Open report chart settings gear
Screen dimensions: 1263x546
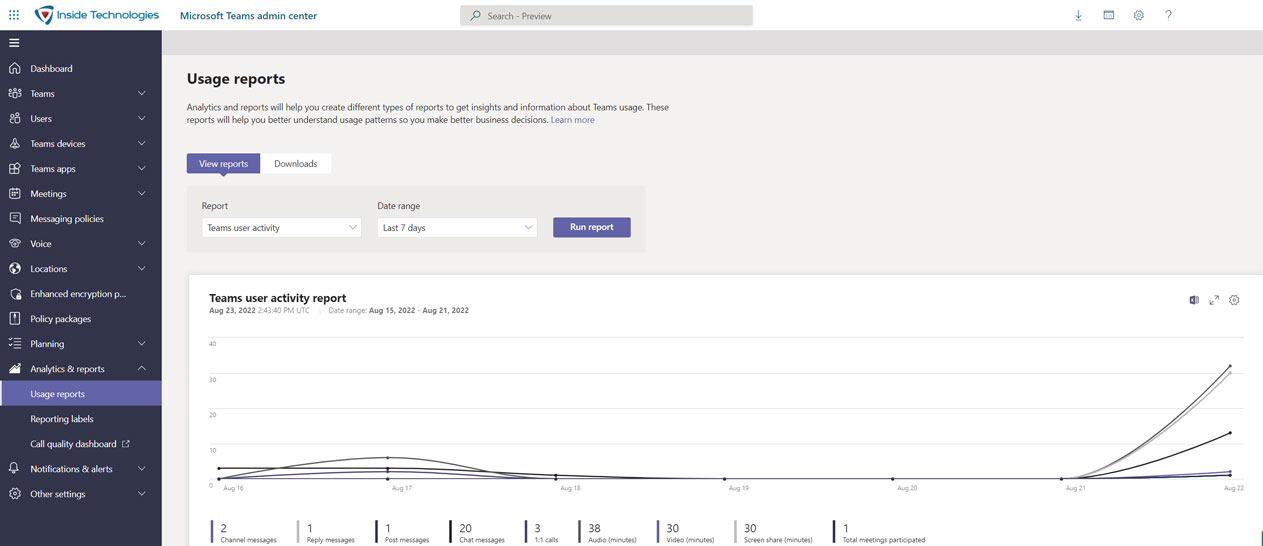pos(1234,300)
